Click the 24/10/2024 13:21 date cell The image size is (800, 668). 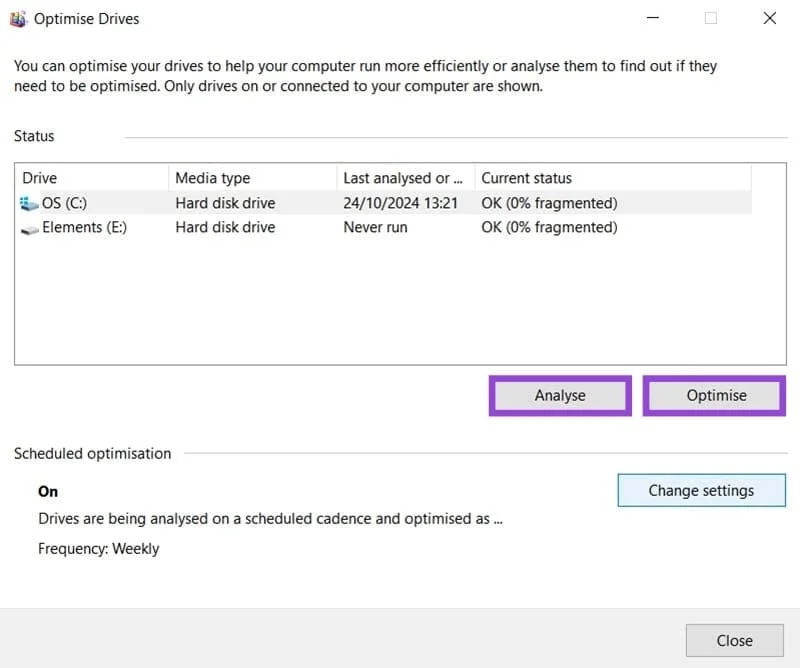click(x=400, y=203)
